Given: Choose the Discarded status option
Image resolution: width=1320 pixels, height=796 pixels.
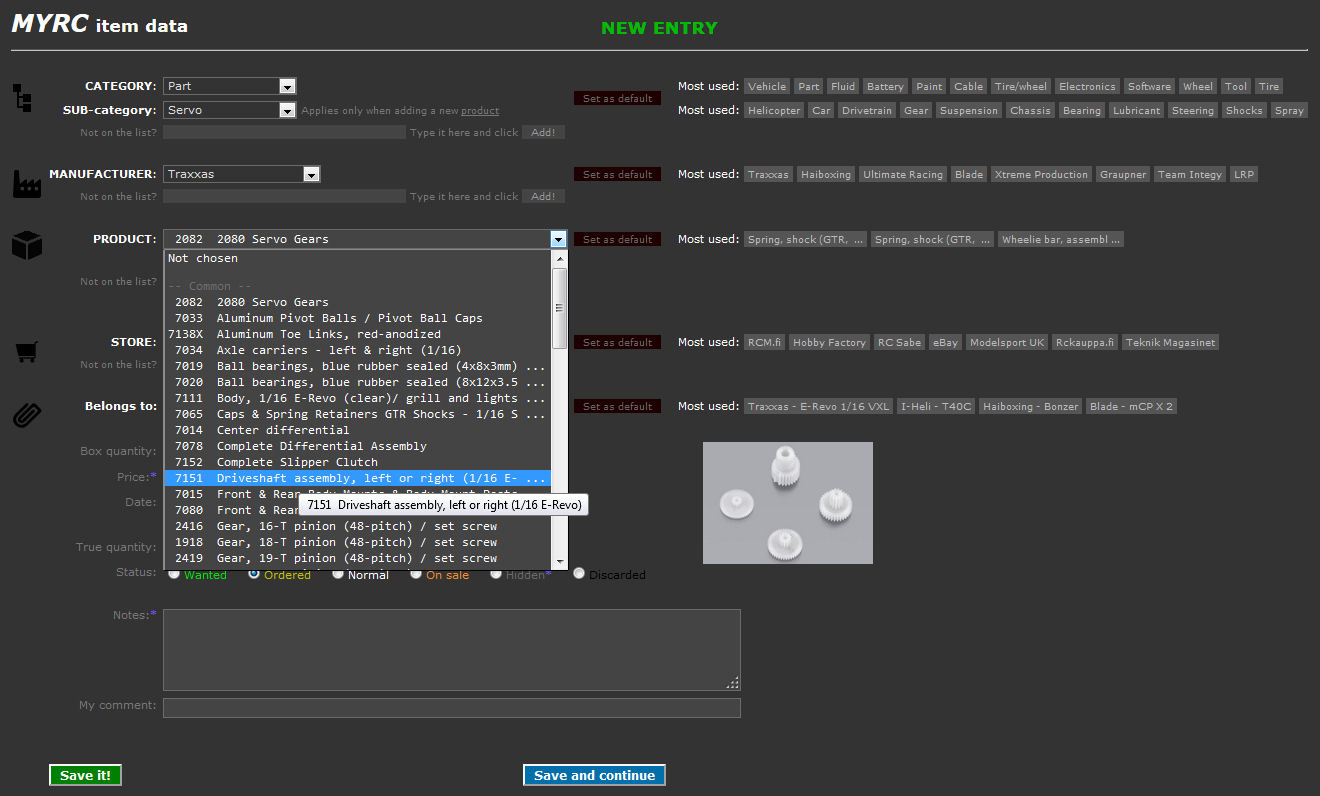Looking at the screenshot, I should [579, 574].
